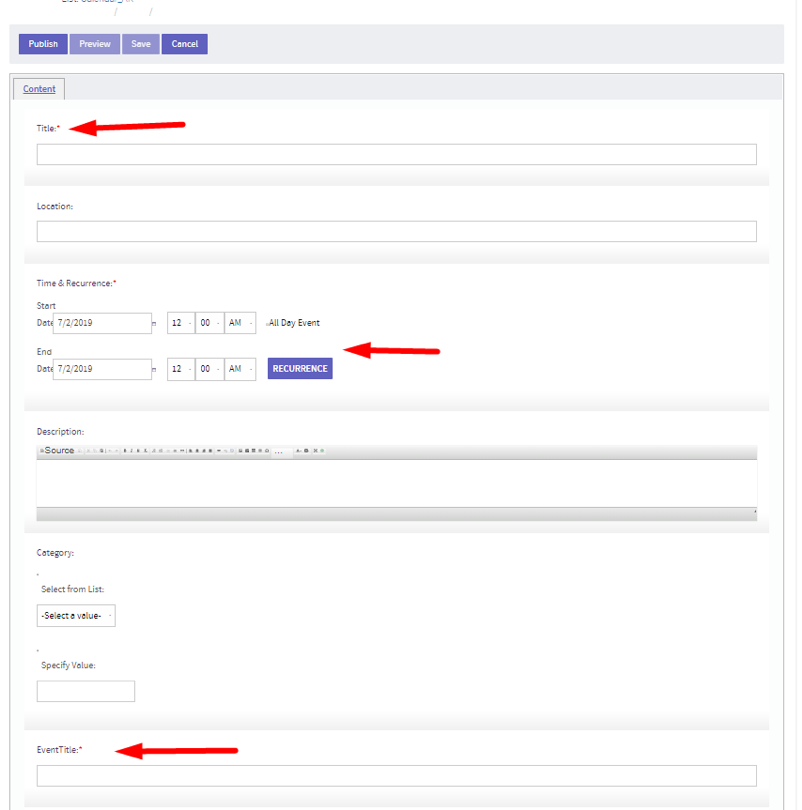
Task: Open the End hour dropdown
Action: (180, 369)
